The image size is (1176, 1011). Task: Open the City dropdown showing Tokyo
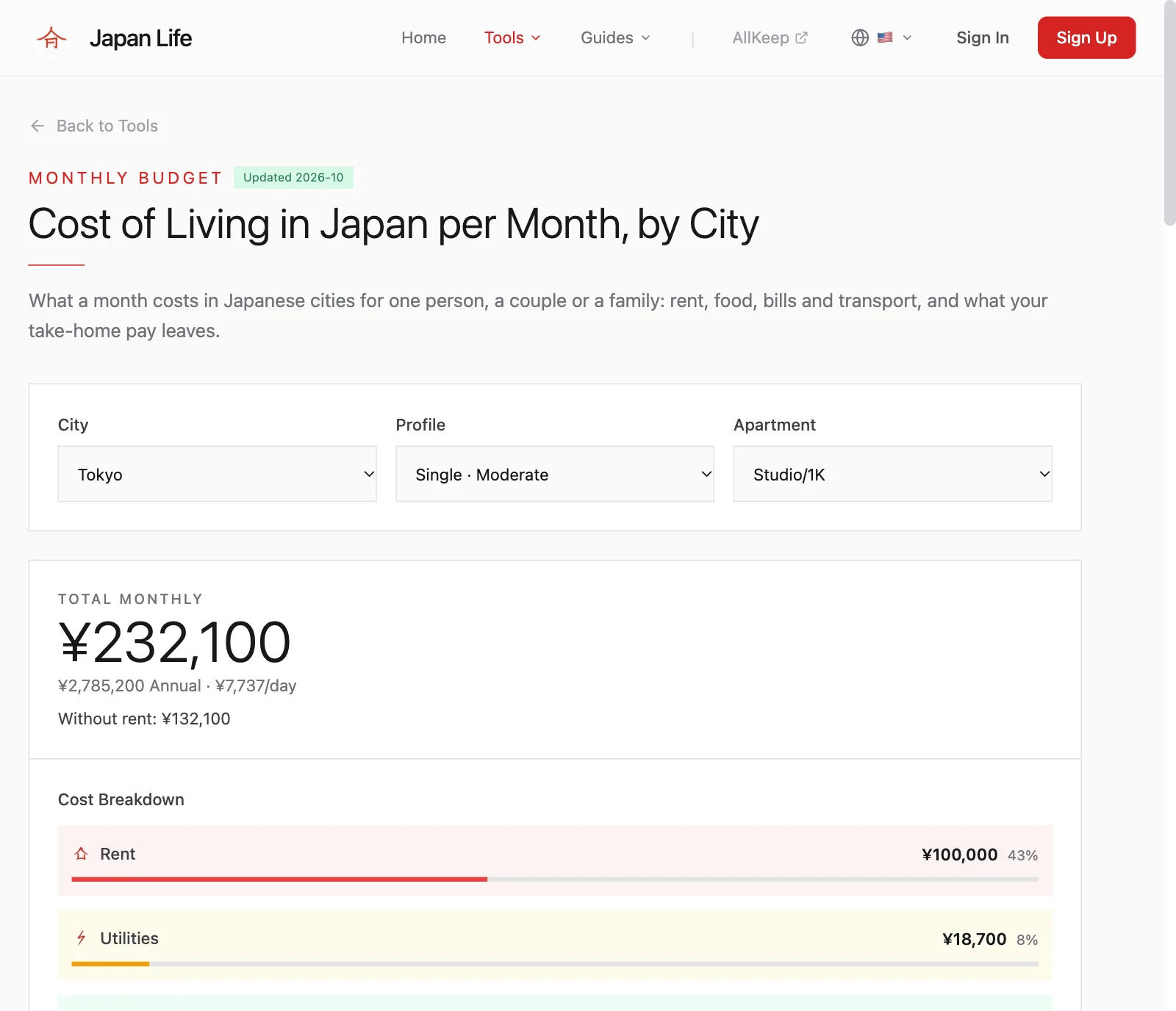[217, 474]
